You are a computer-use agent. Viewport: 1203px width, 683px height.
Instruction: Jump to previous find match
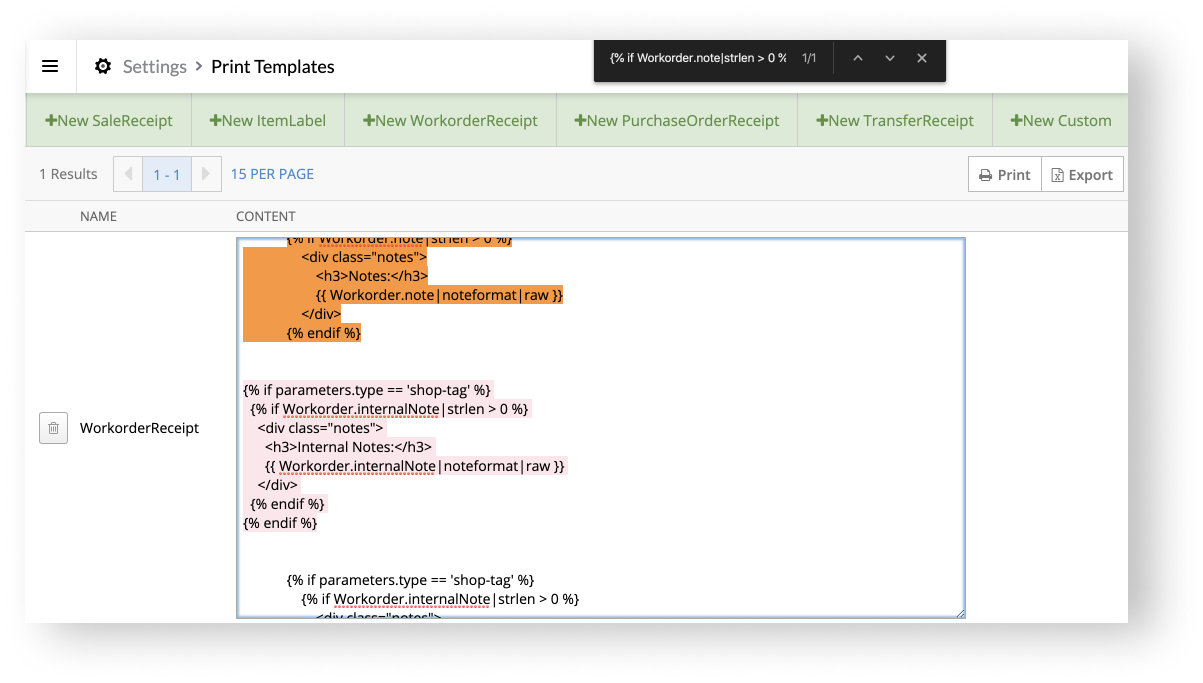pos(858,58)
